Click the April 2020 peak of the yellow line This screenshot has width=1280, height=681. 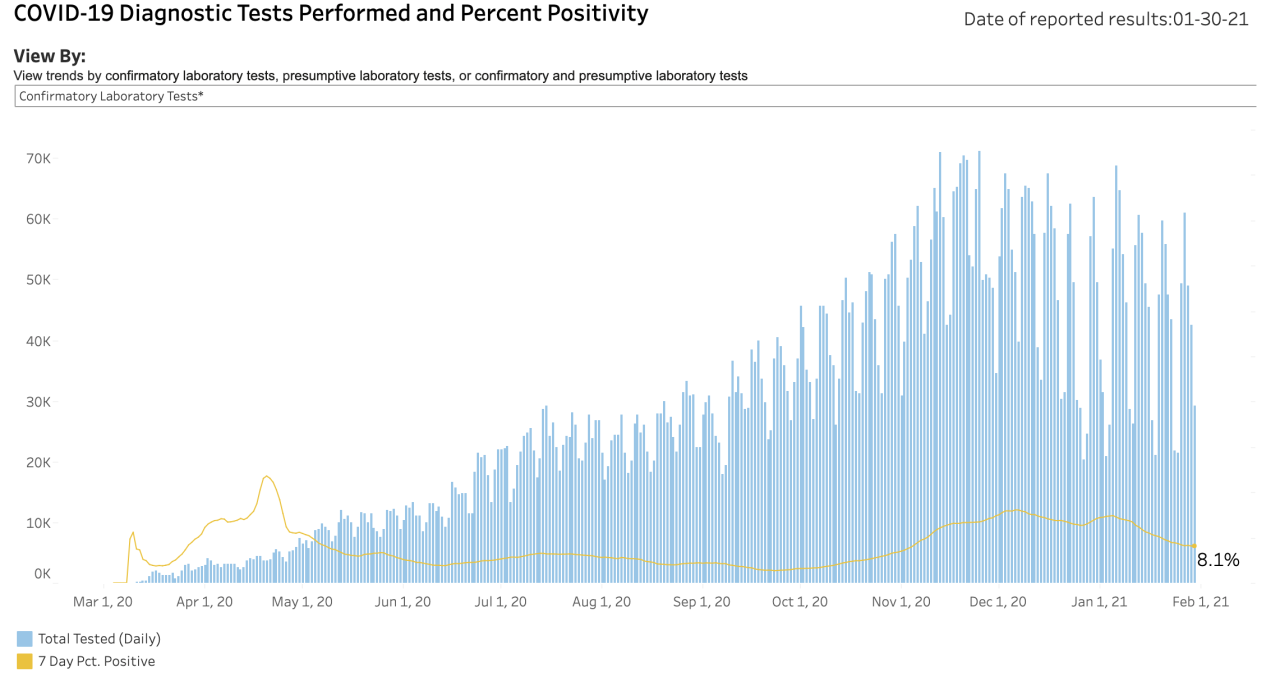pyautogui.click(x=267, y=477)
